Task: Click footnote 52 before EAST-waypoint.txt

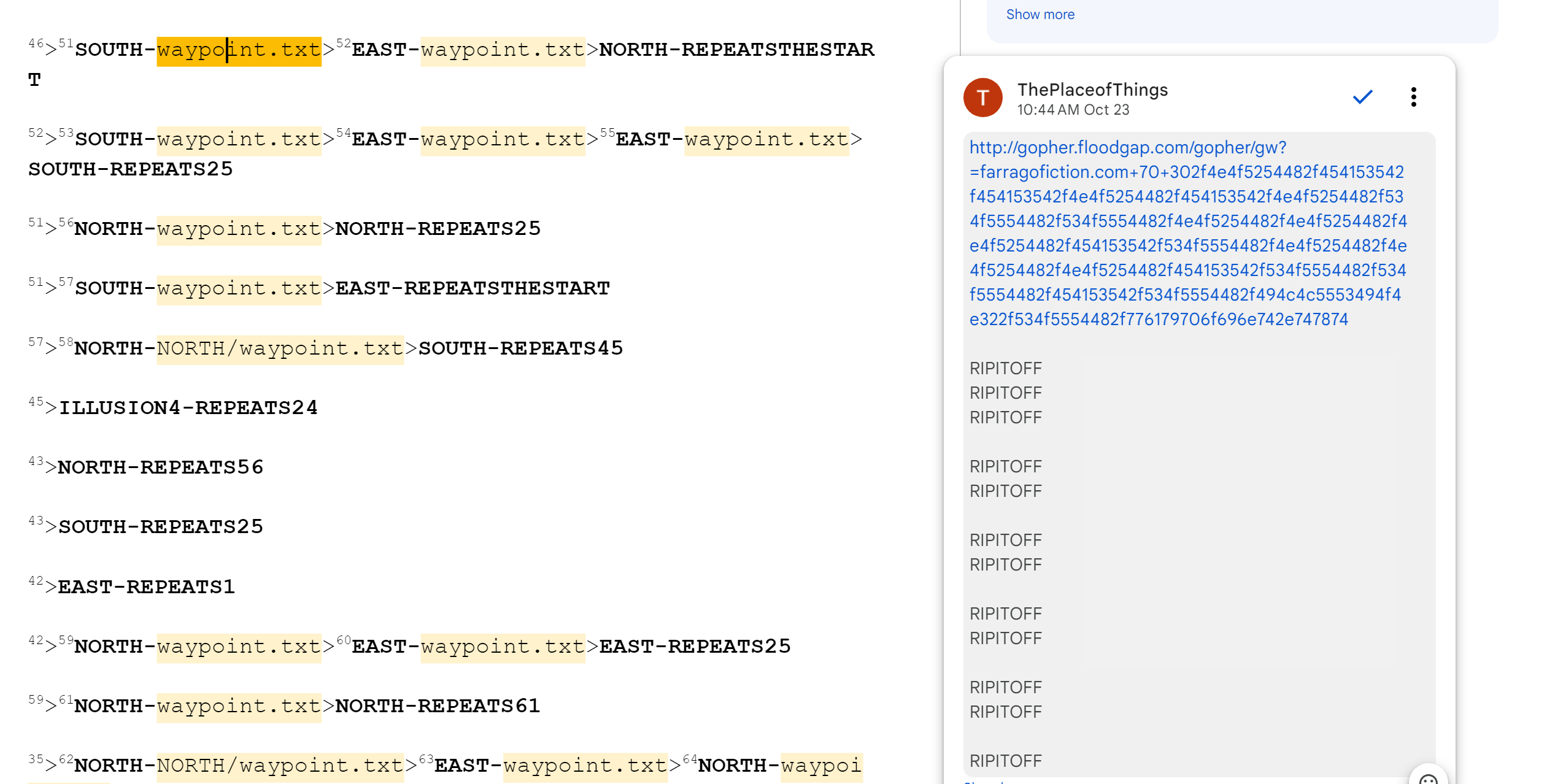Action: tap(344, 43)
